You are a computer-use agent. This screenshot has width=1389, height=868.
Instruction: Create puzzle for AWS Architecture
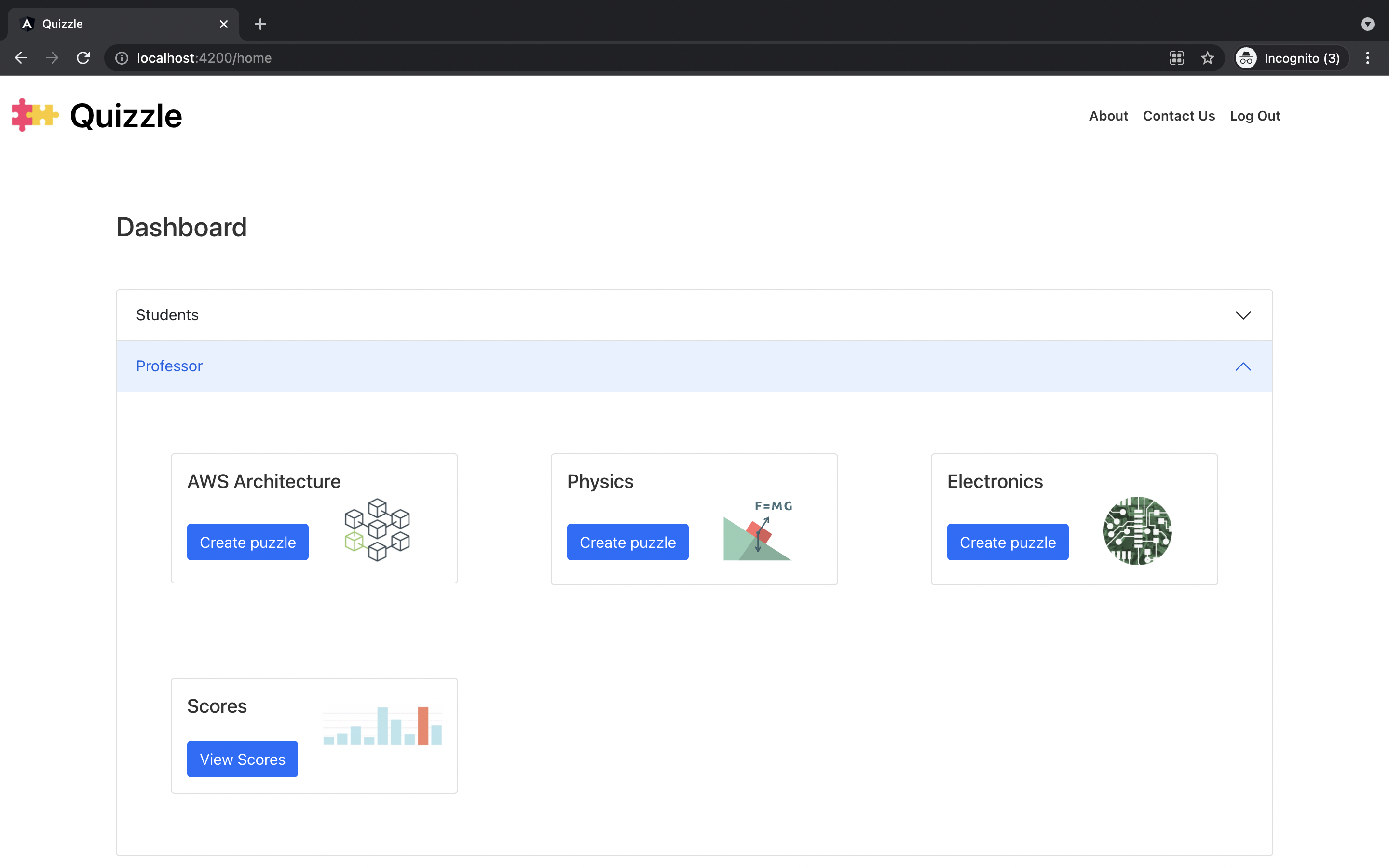click(247, 542)
